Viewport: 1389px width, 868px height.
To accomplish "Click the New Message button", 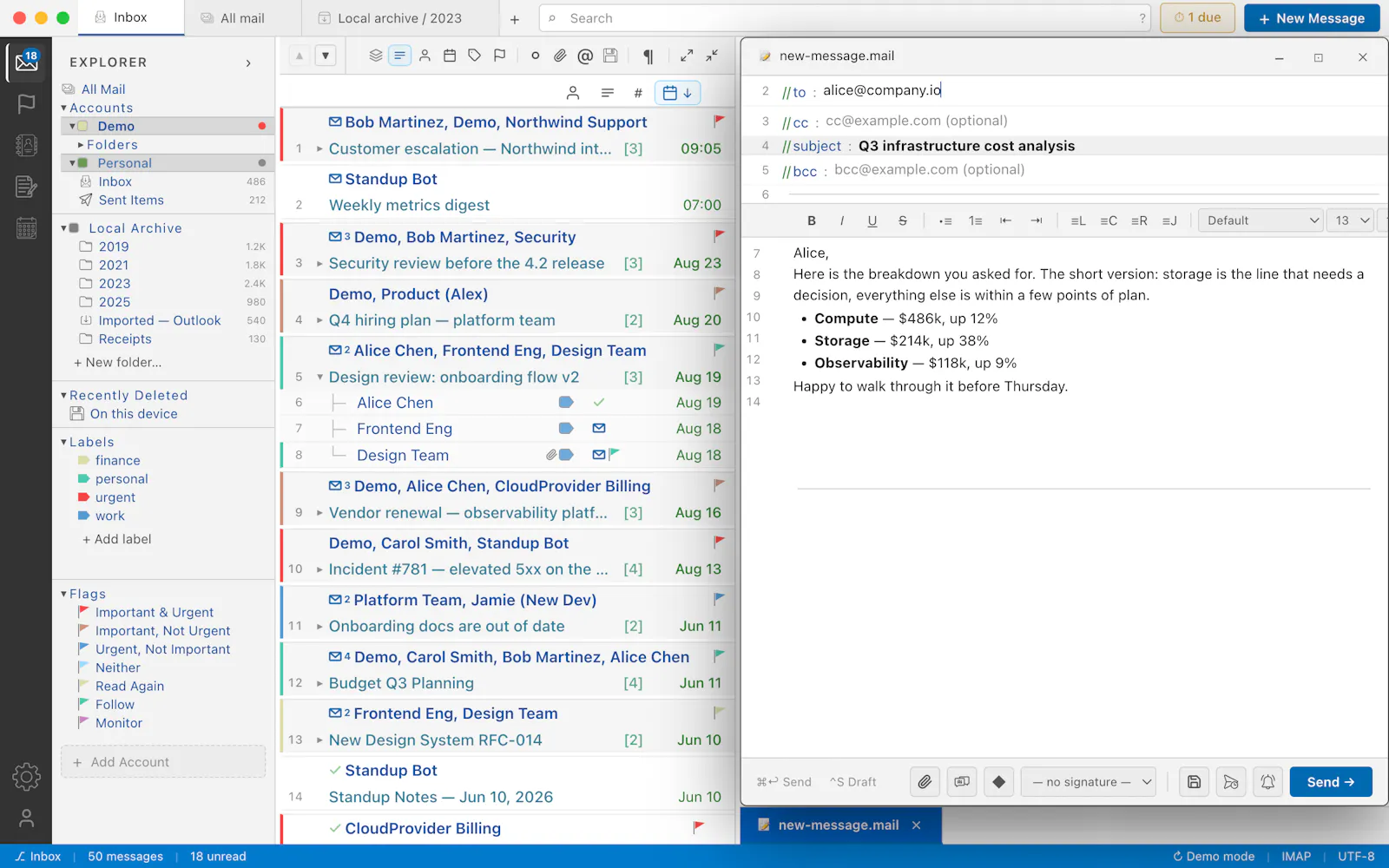I will pos(1312,18).
